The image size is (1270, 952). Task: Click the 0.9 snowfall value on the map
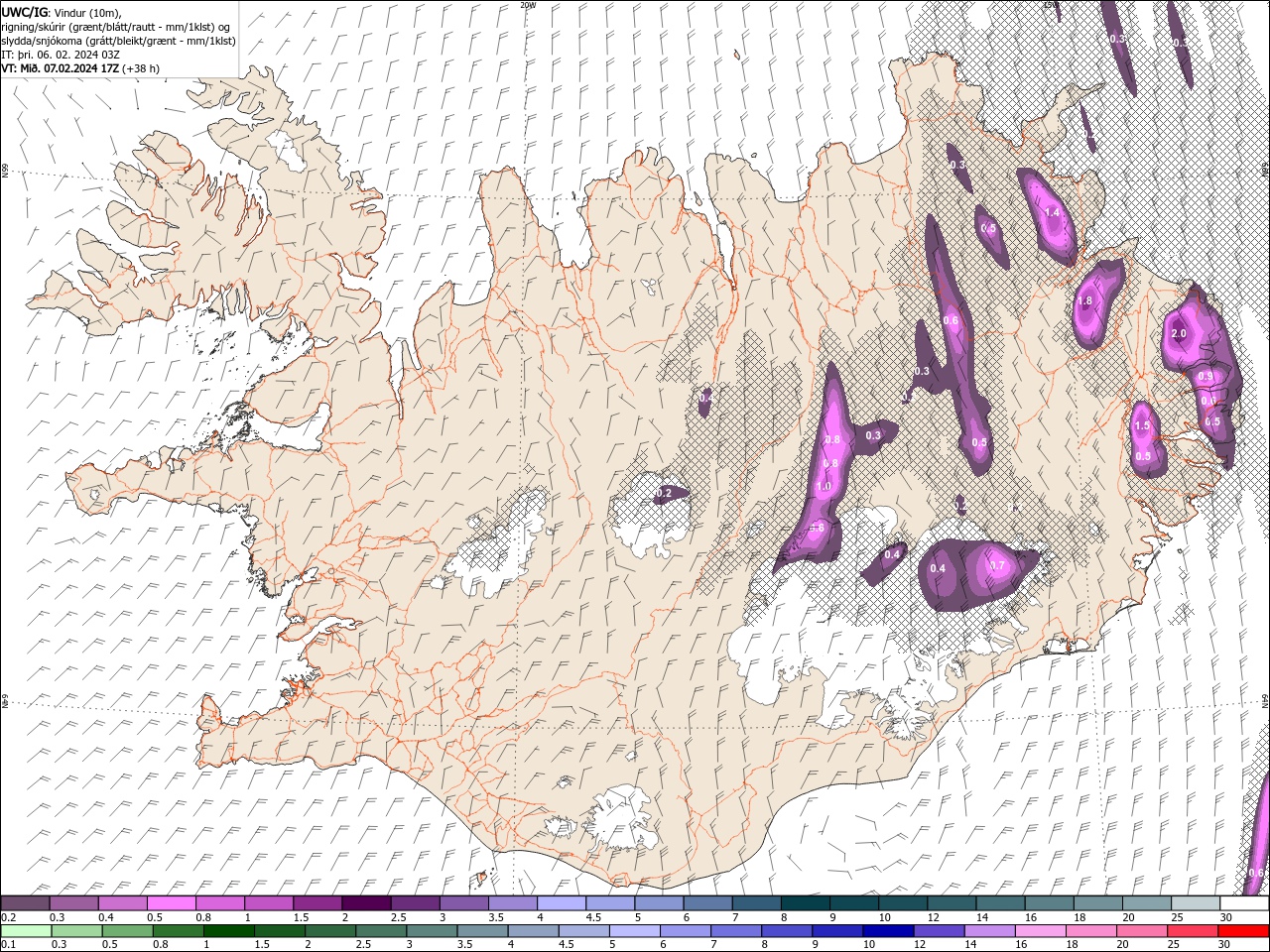(x=1206, y=377)
